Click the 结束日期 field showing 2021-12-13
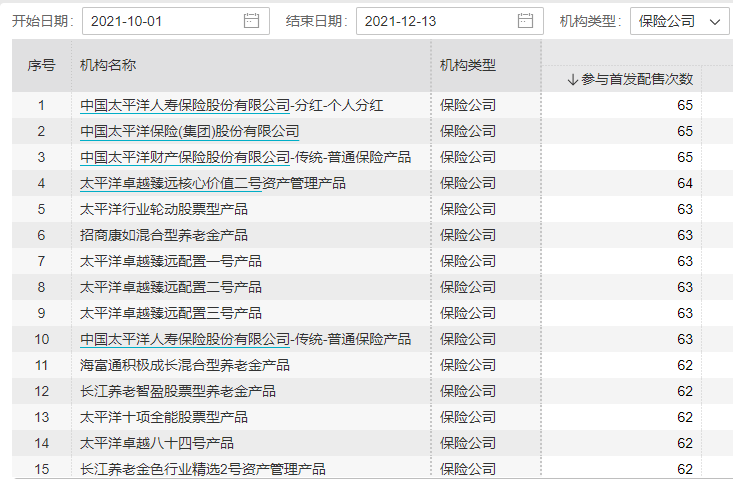Image resolution: width=733 pixels, height=479 pixels. tap(450, 21)
